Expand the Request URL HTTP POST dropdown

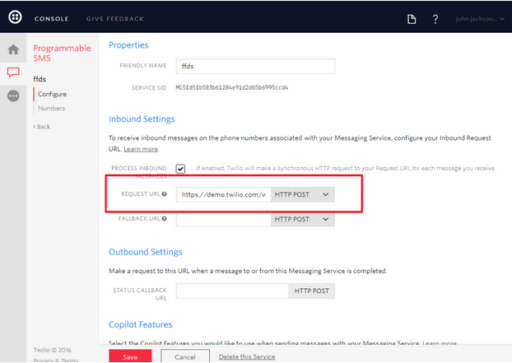pos(303,195)
